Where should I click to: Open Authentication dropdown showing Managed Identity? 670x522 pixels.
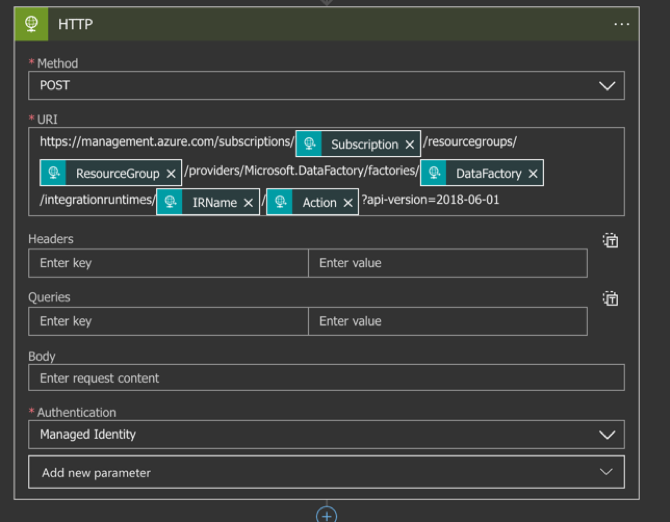pyautogui.click(x=326, y=434)
